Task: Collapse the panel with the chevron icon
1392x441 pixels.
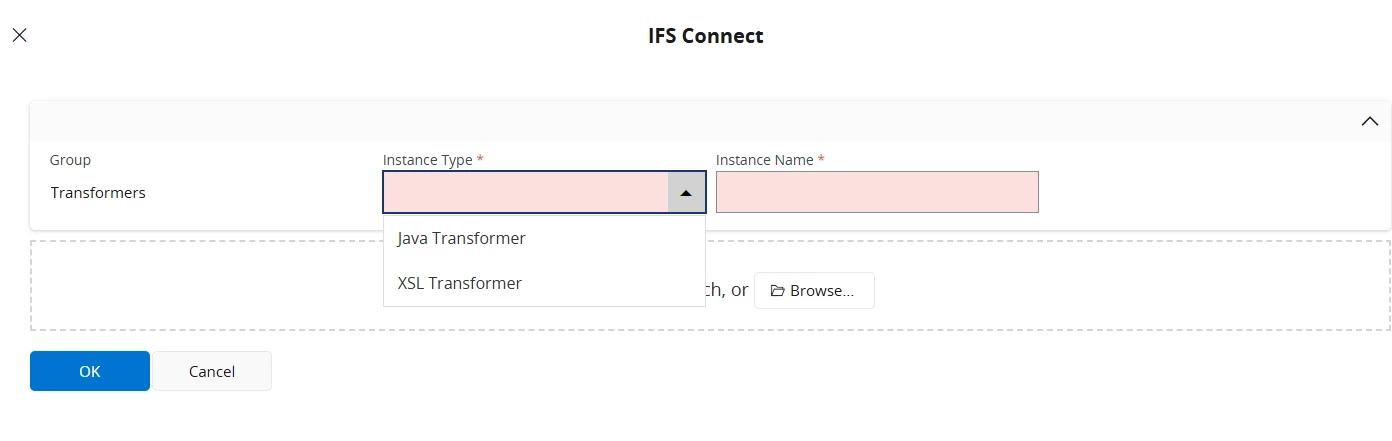Action: click(x=1369, y=121)
